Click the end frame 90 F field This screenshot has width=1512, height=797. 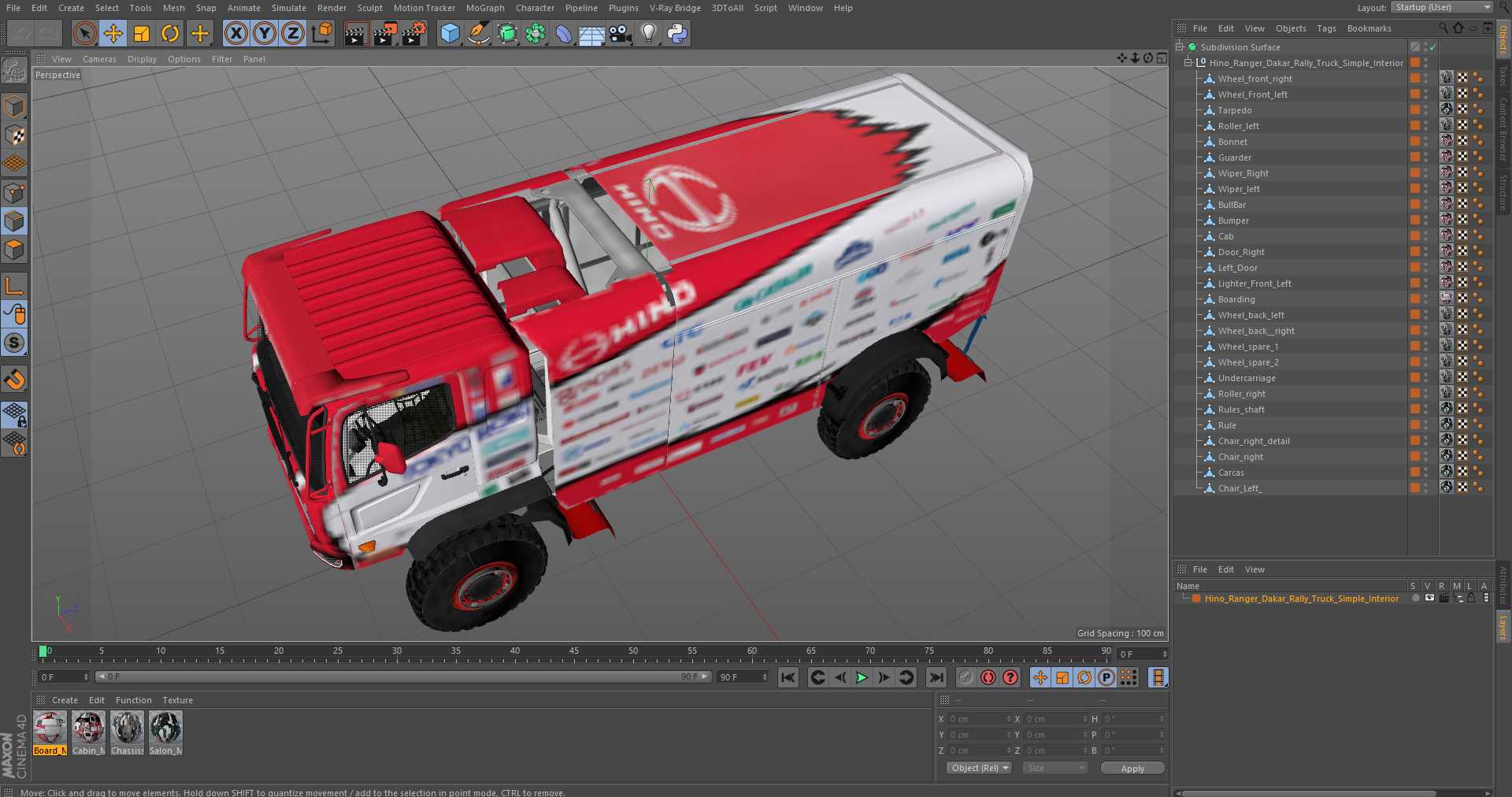point(743,677)
